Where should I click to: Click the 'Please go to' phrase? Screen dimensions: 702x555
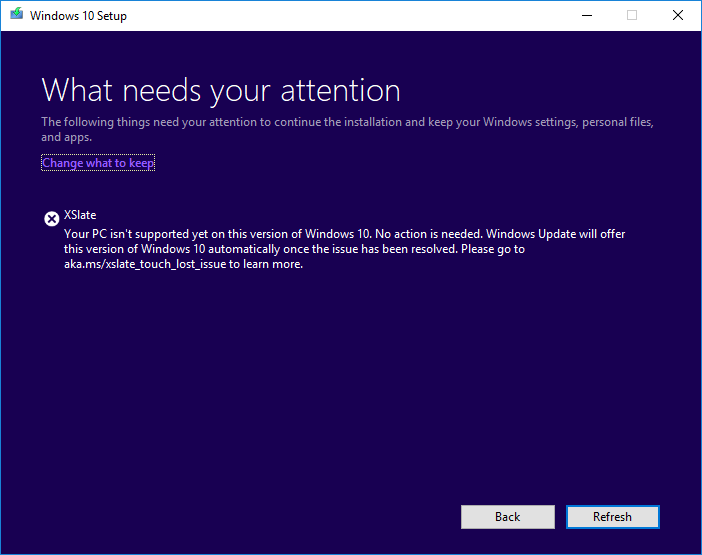[x=493, y=249]
